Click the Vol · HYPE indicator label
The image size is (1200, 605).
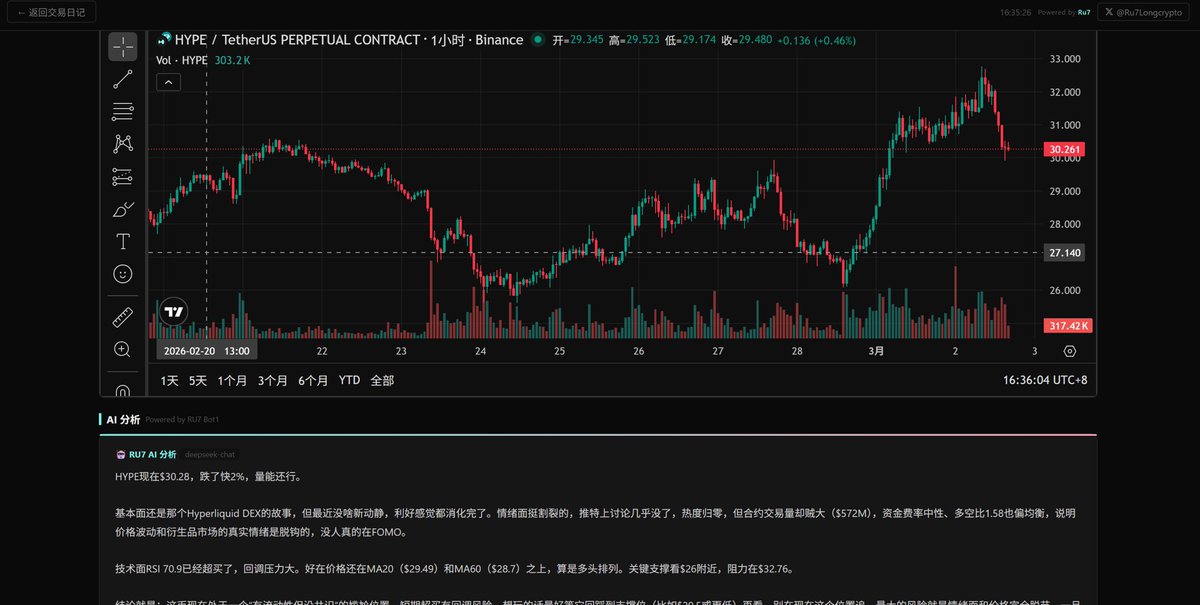(x=181, y=60)
